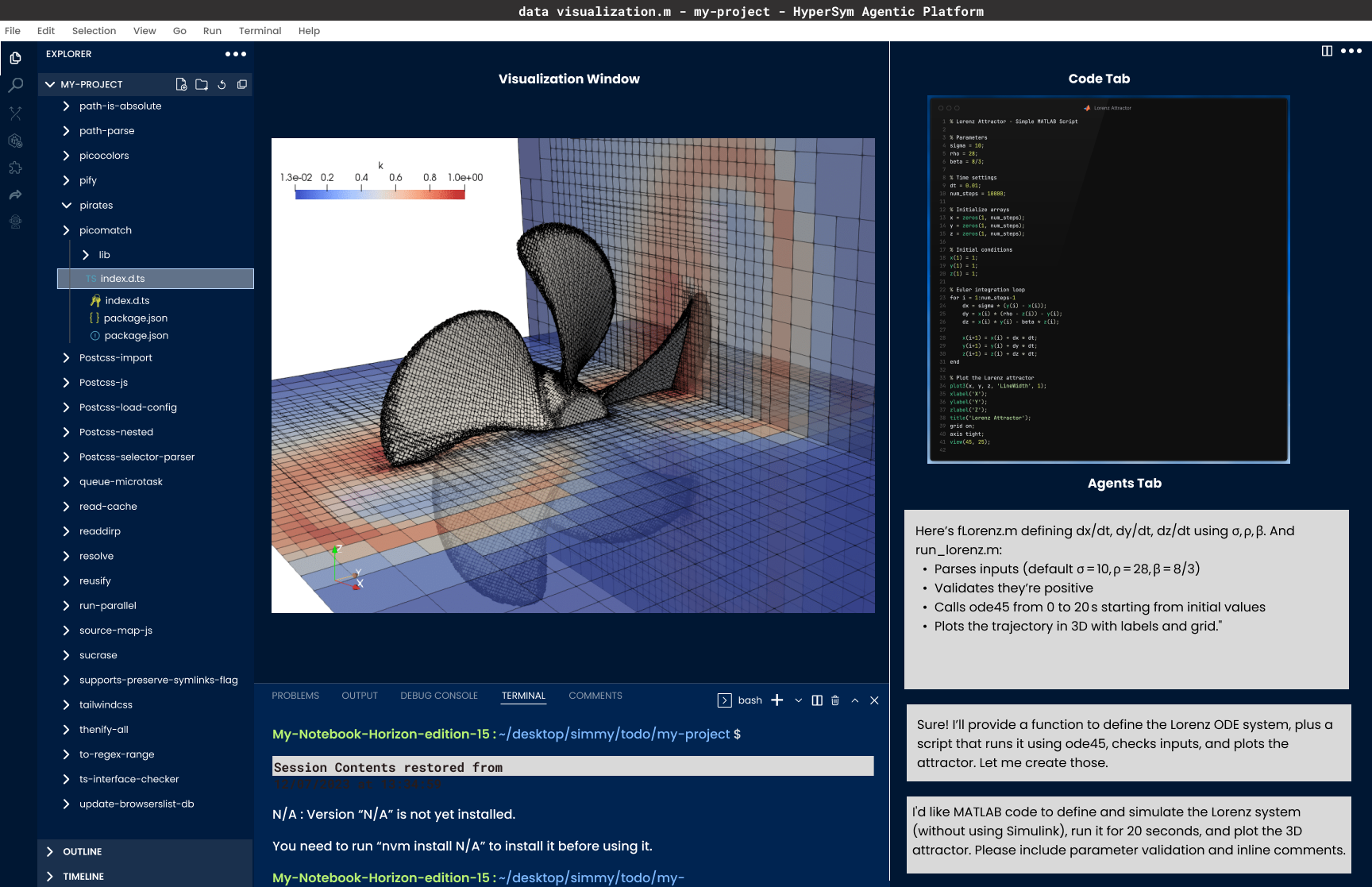Refresh the explorer file tree
This screenshot has height=887, width=1372.
(x=222, y=84)
